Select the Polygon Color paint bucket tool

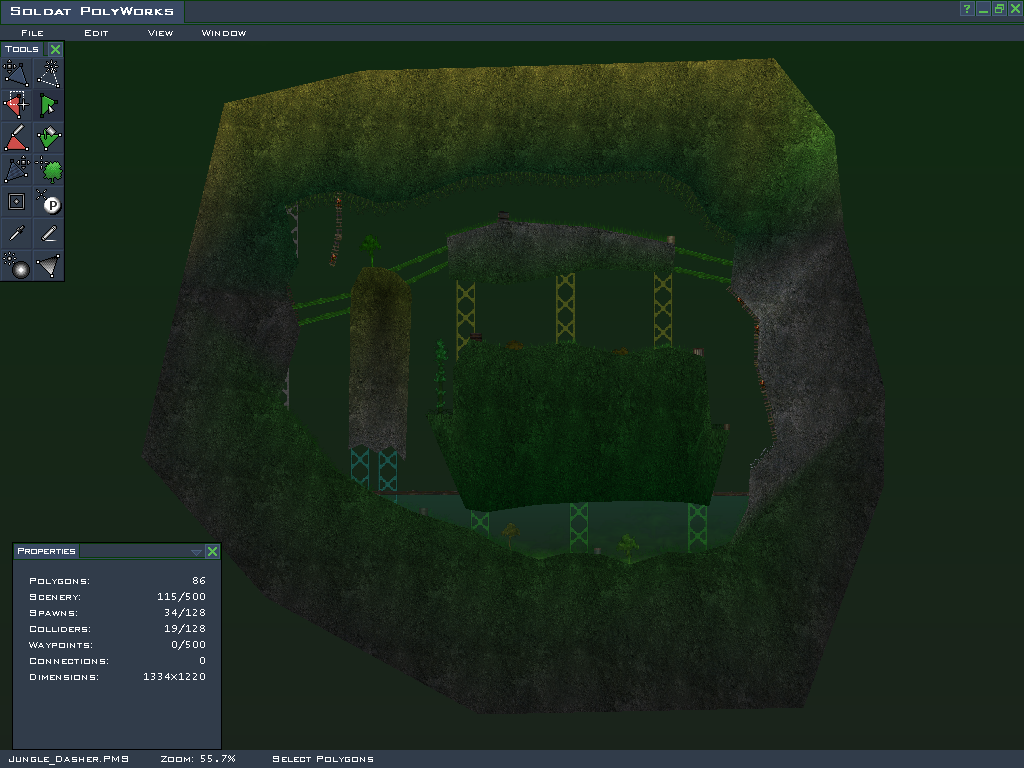point(49,138)
